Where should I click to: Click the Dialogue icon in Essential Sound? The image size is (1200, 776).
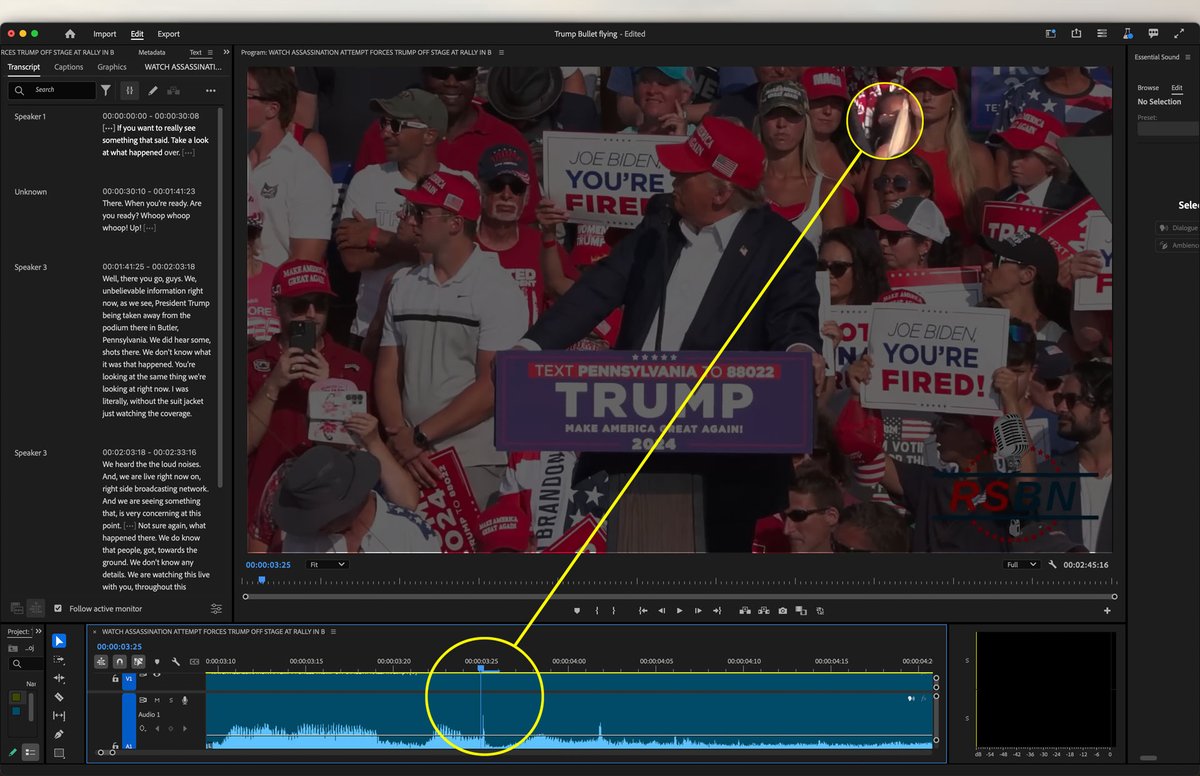coord(1162,227)
